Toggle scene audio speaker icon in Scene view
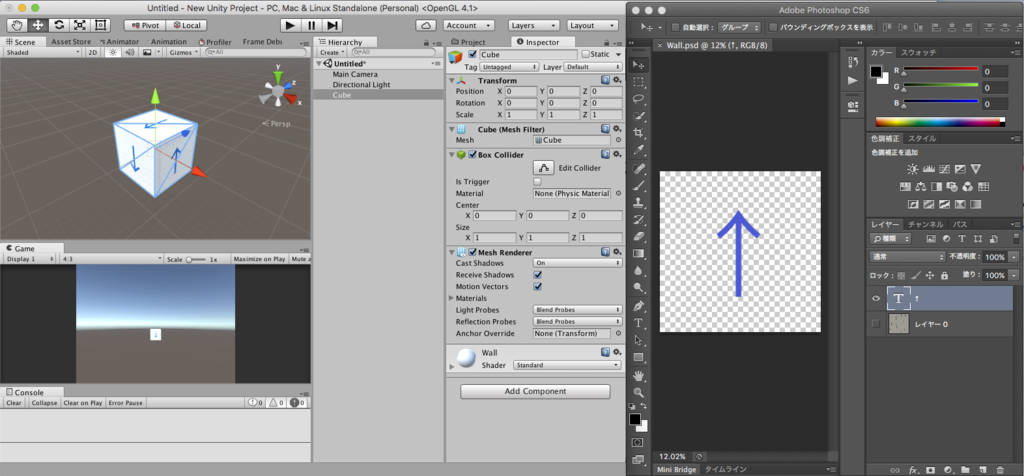This screenshot has height=476, width=1024. point(129,52)
